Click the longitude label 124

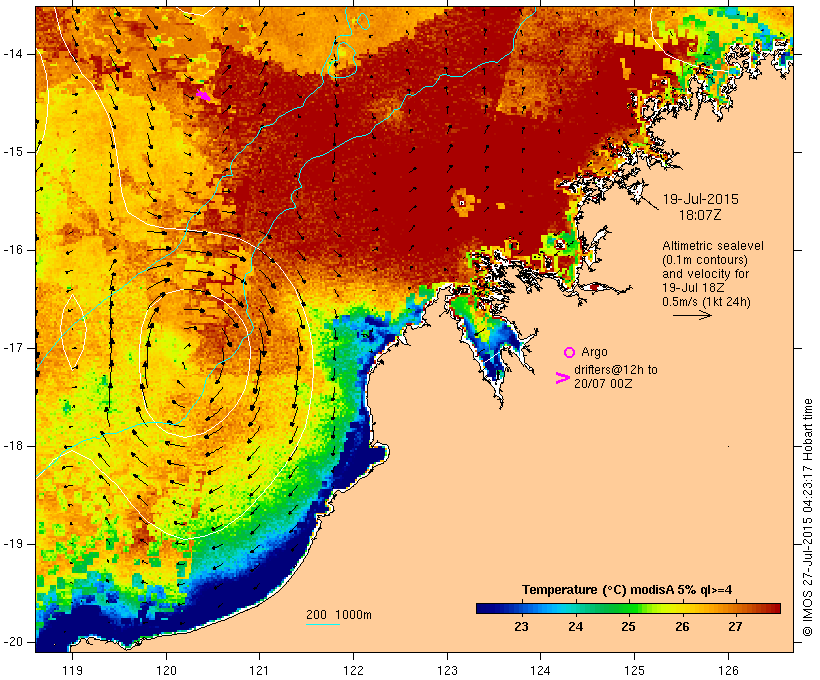(541, 671)
